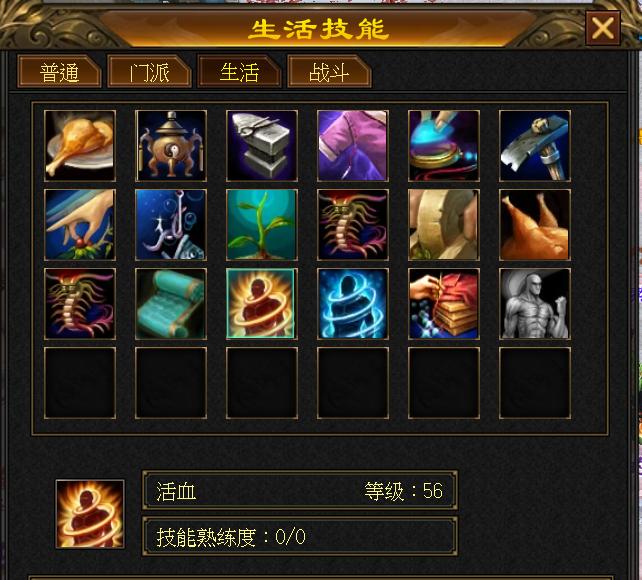The height and width of the screenshot is (580, 642).
Task: Select the grinding millstone skill icon
Action: (x=444, y=225)
